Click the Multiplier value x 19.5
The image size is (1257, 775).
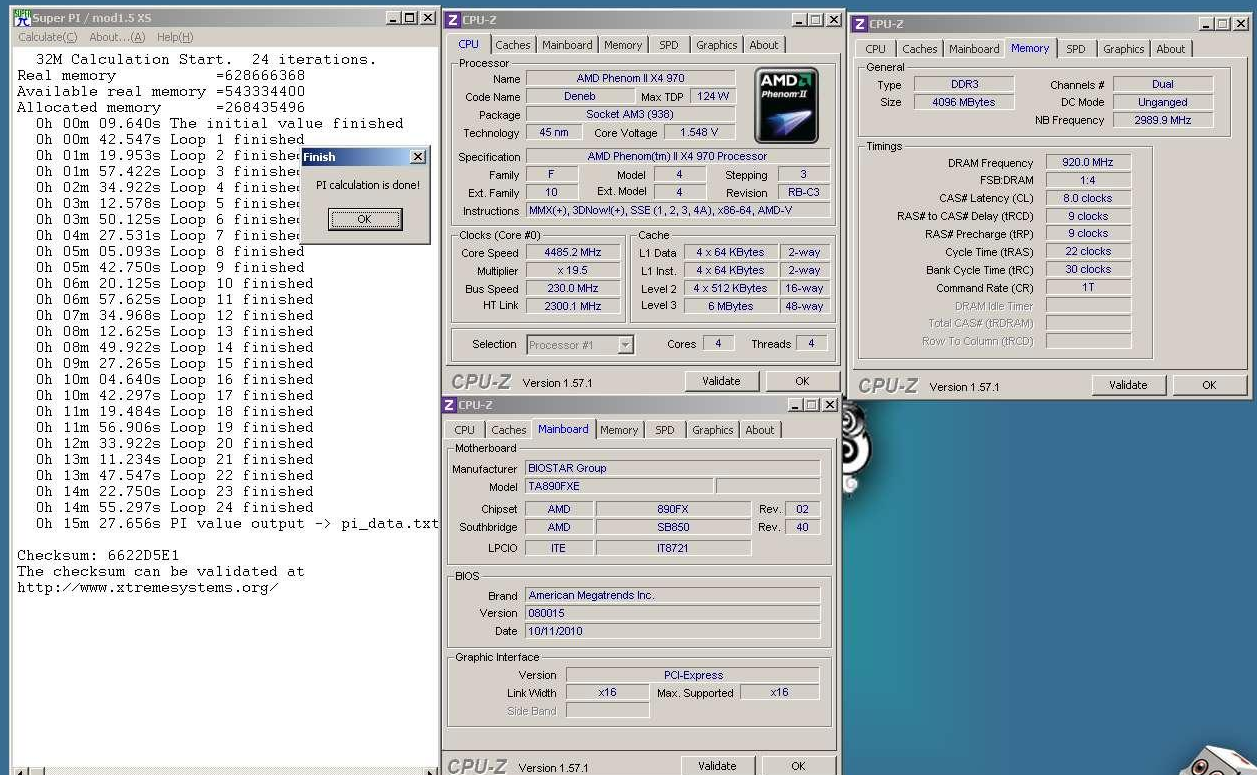[x=573, y=271]
